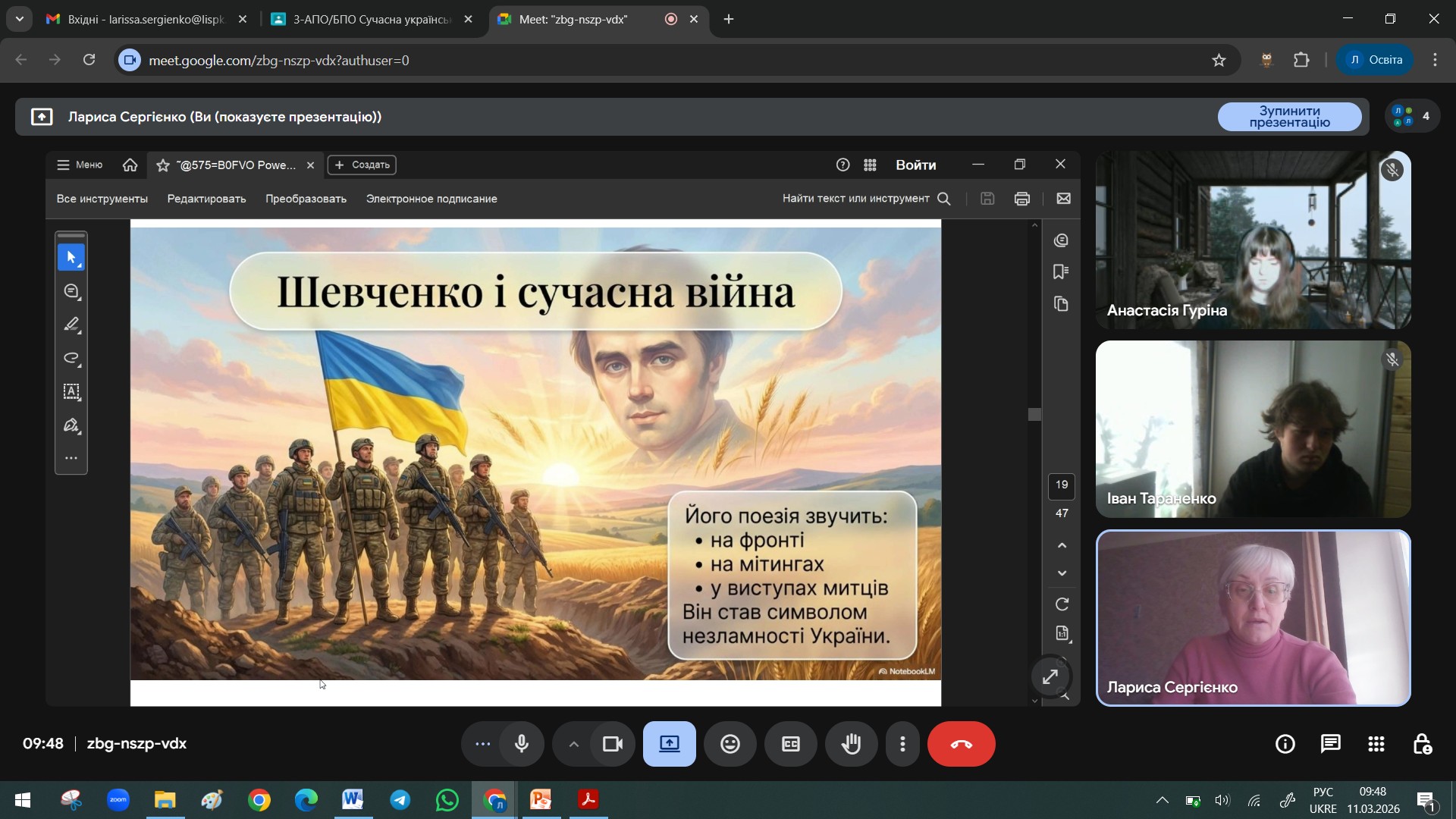Turn off the camera in Meet

pos(612,744)
